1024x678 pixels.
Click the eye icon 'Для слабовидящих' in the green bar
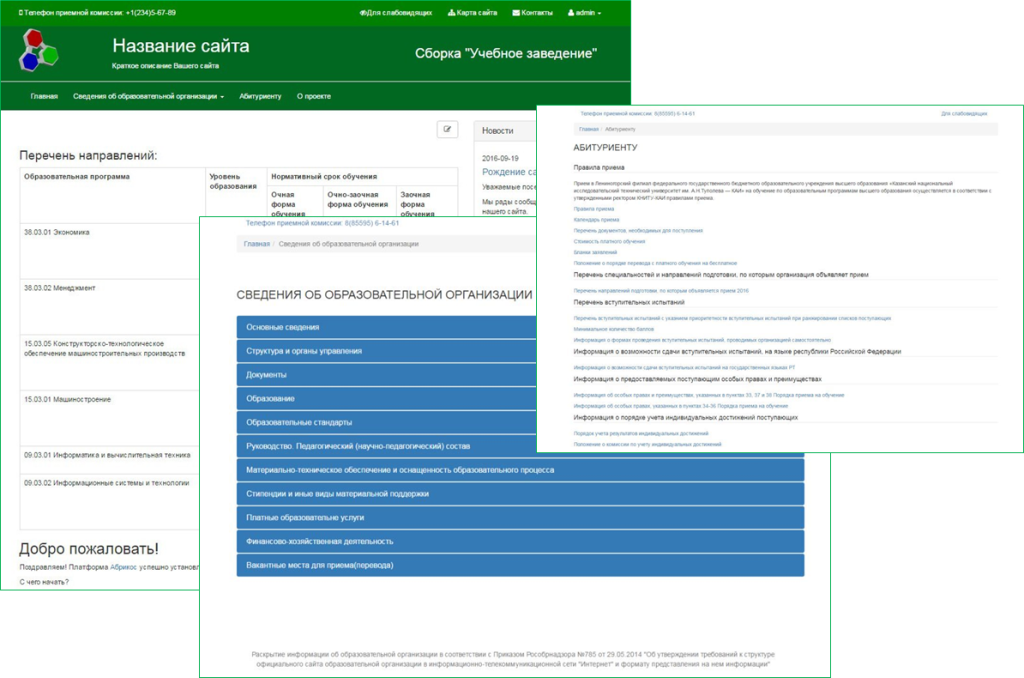[396, 13]
